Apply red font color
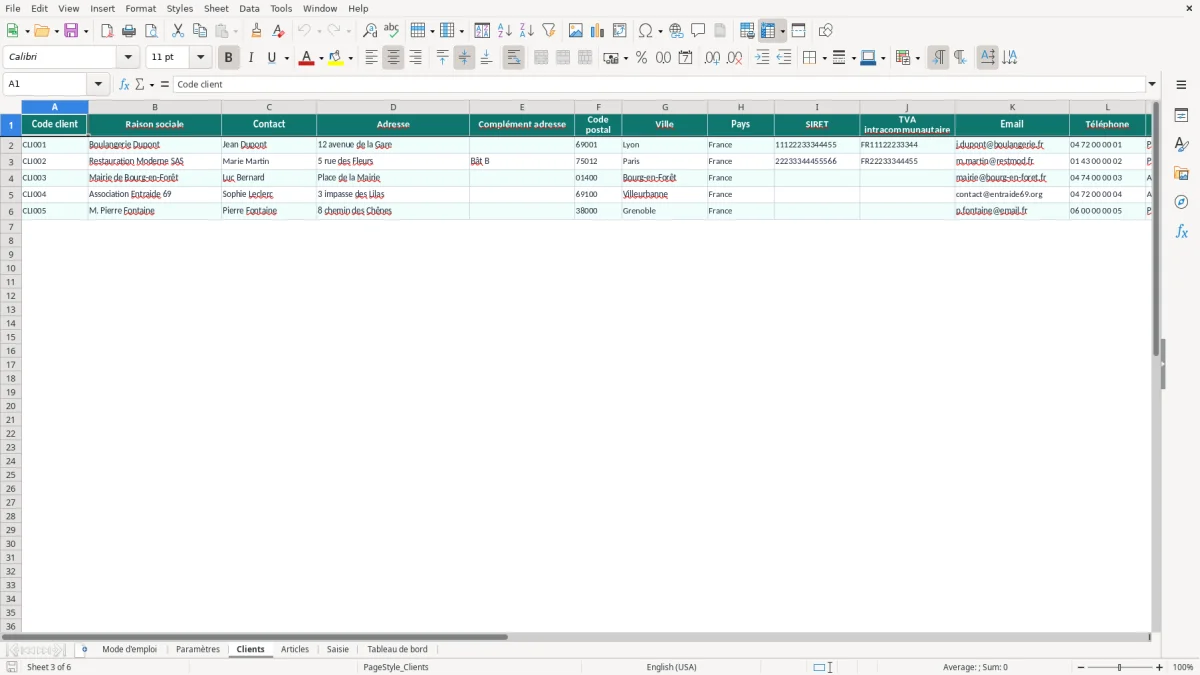Screen dimensions: 1200x675 coord(306,58)
